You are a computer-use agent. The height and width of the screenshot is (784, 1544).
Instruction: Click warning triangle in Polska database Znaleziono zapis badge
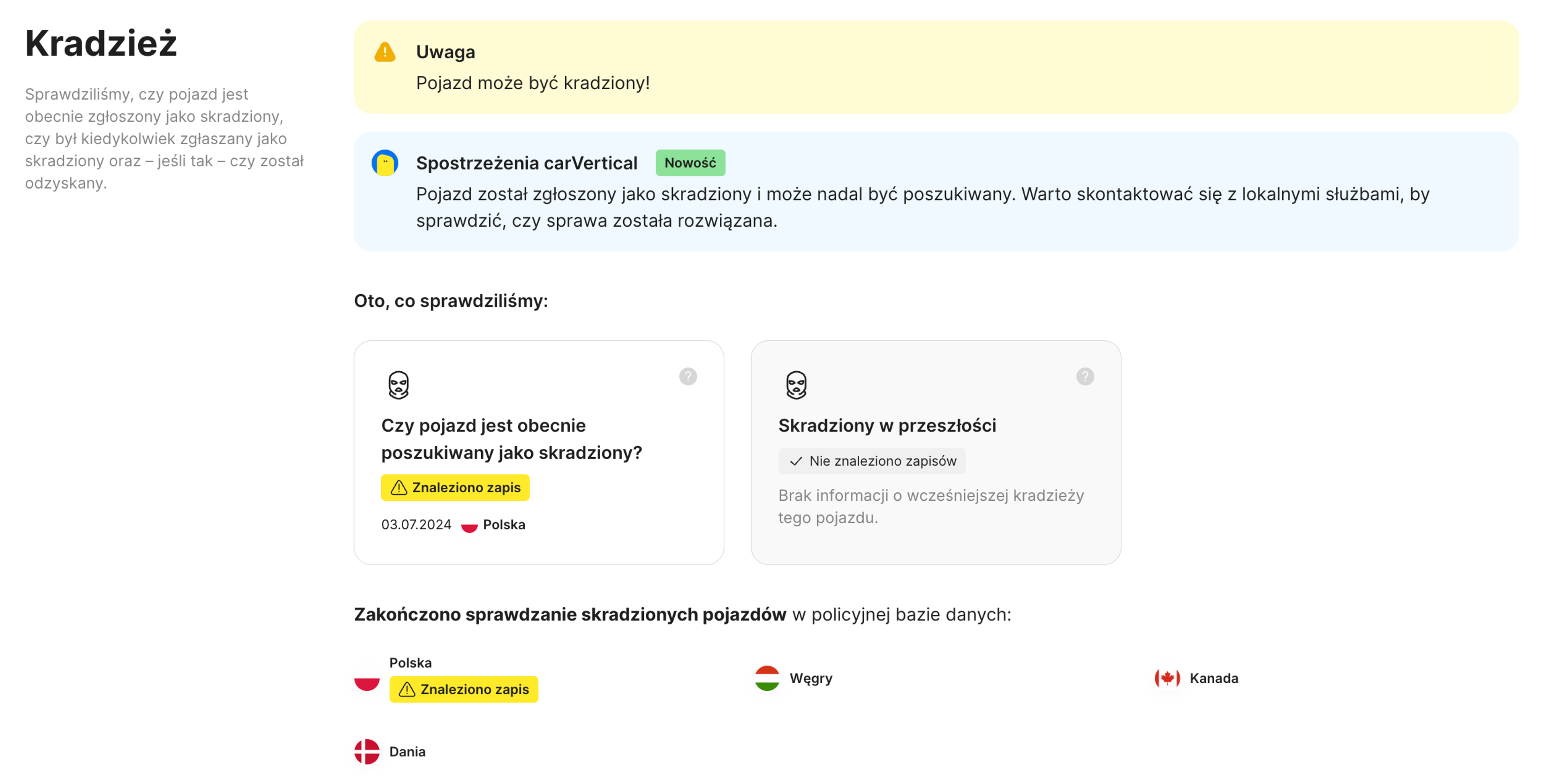point(407,690)
